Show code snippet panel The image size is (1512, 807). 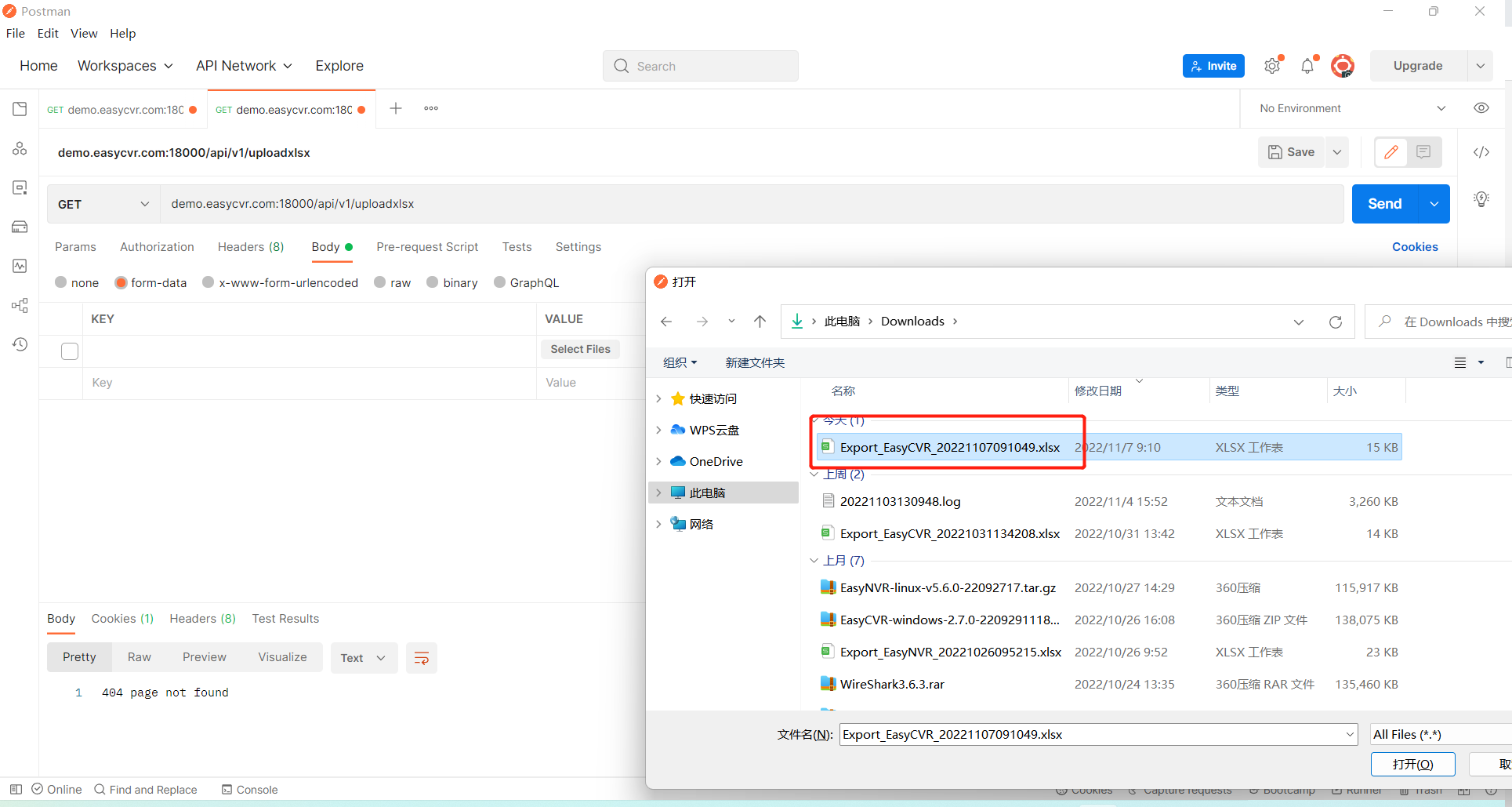(x=1481, y=152)
